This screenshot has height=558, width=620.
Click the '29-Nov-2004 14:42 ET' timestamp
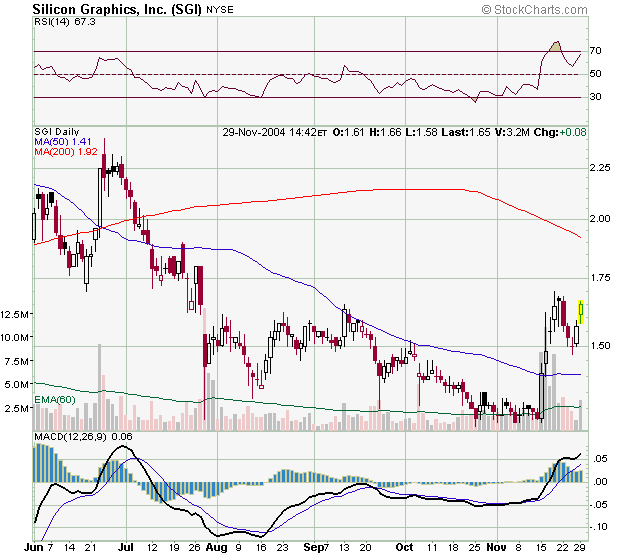pyautogui.click(x=275, y=132)
